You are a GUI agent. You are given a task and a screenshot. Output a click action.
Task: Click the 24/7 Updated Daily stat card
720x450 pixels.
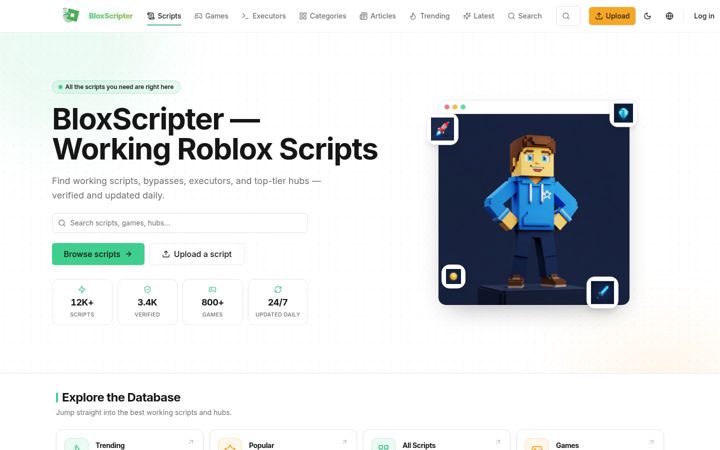(278, 302)
